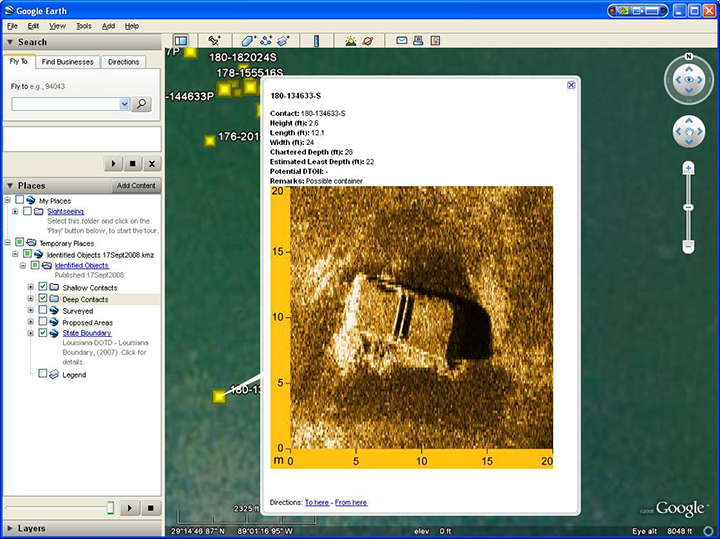Viewport: 720px width, 539px height.
Task: Collapse the Places panel triangle
Action: tap(10, 186)
